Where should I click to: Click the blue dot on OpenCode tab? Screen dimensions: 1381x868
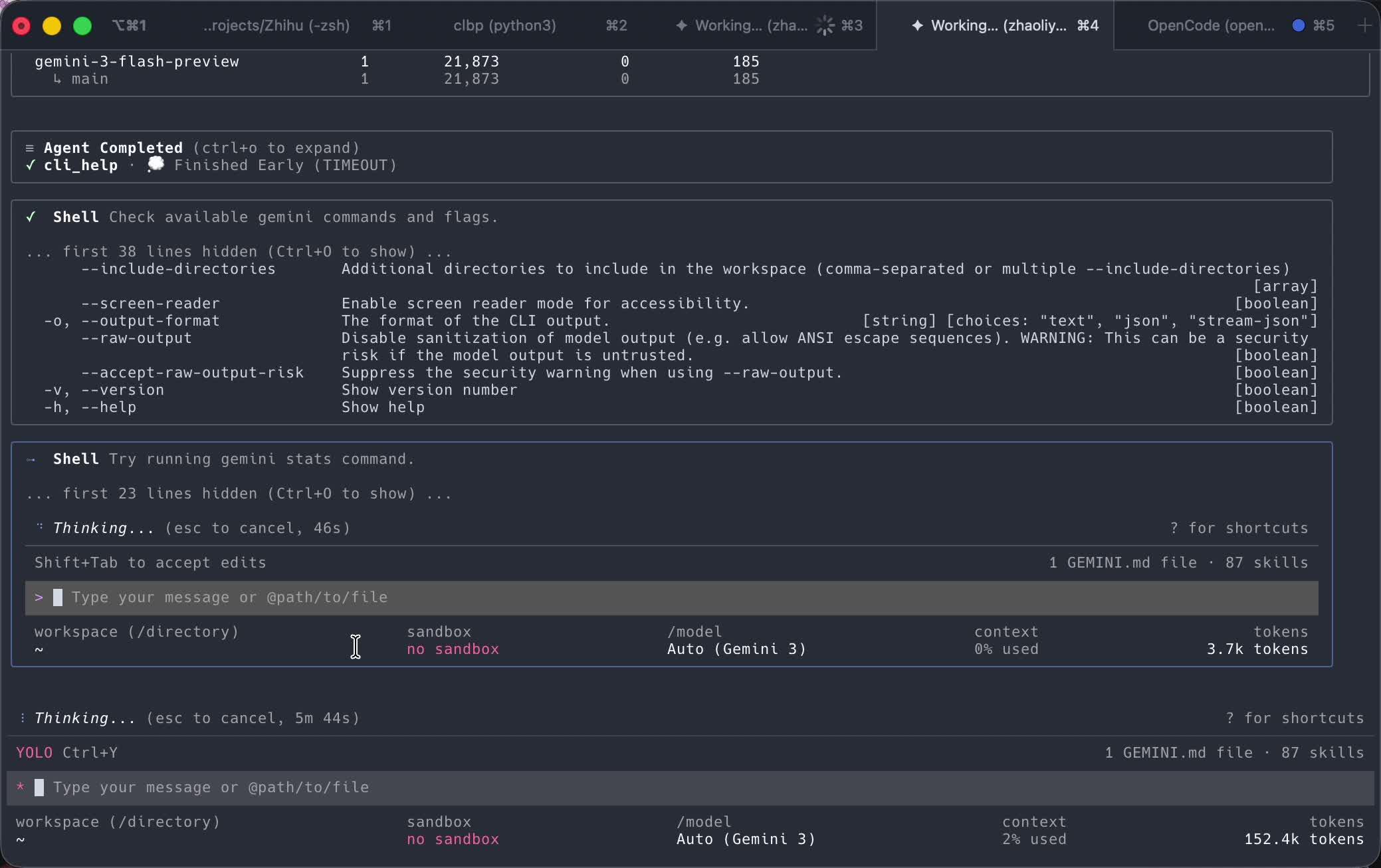pyautogui.click(x=1298, y=25)
